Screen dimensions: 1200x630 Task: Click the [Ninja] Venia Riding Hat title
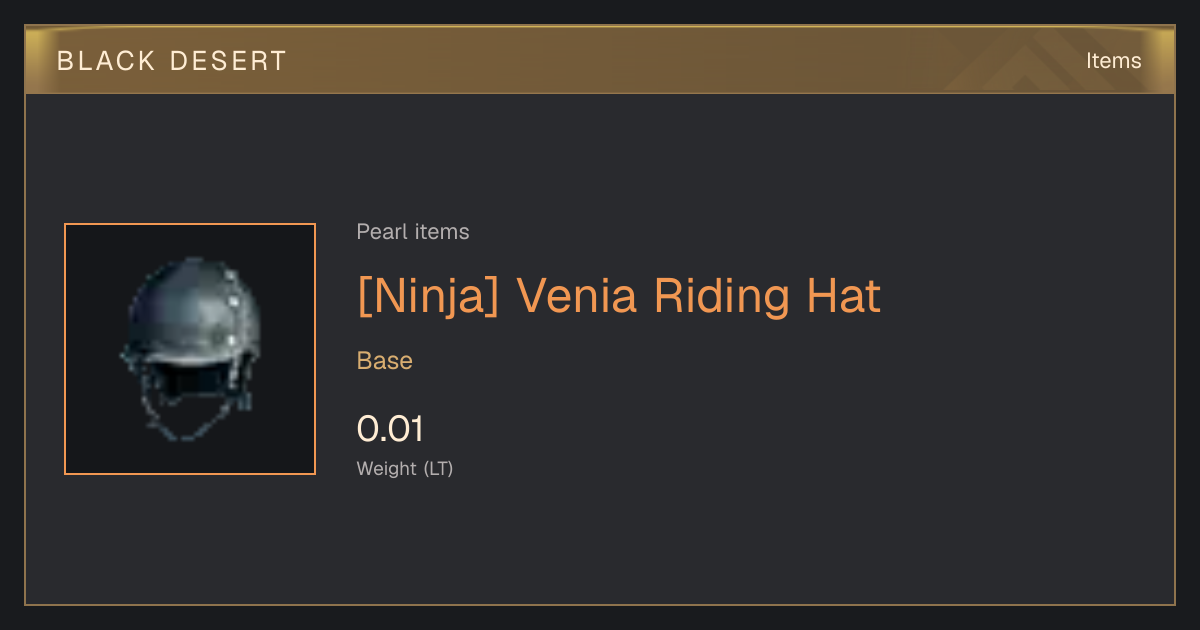[619, 297]
